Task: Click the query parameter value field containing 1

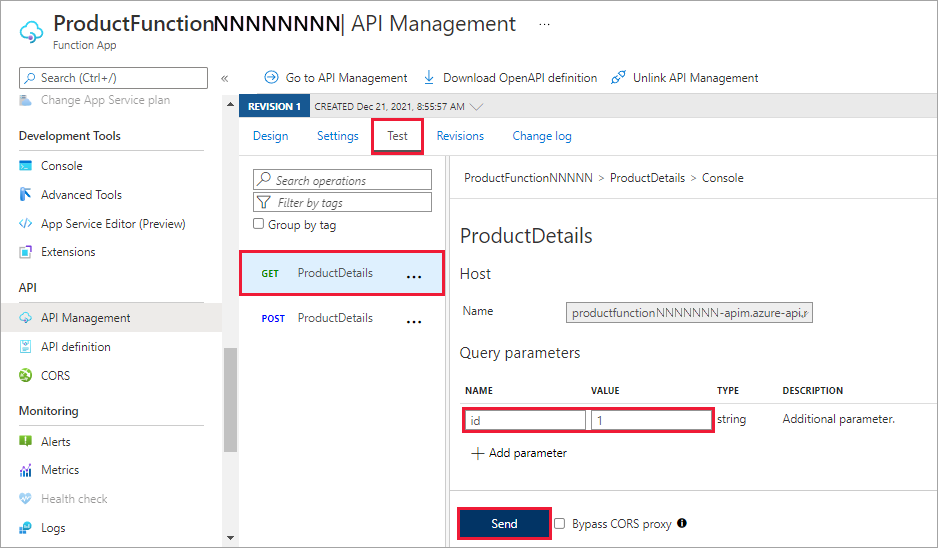Action: pyautogui.click(x=651, y=420)
